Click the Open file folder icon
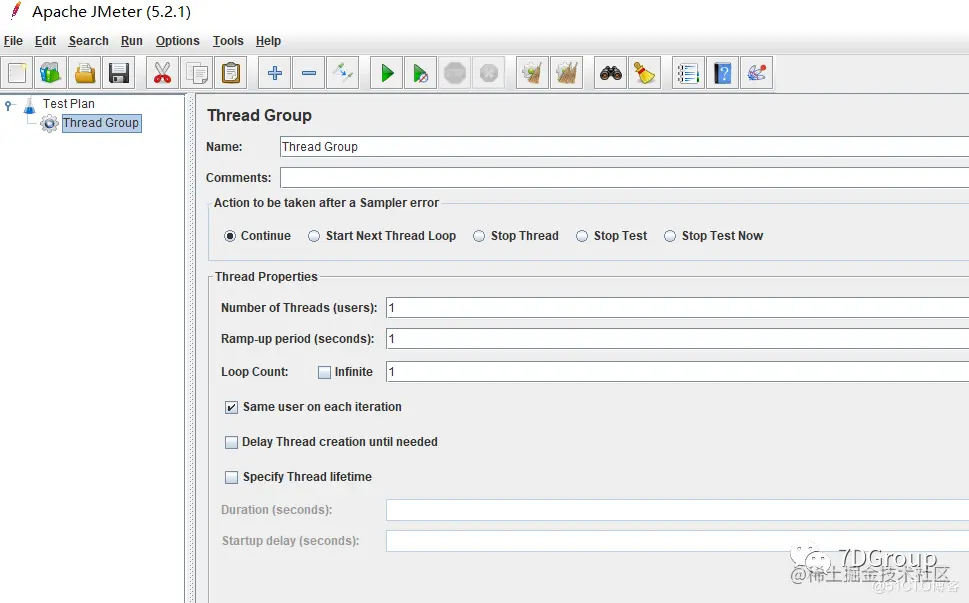969x603 pixels. (85, 73)
